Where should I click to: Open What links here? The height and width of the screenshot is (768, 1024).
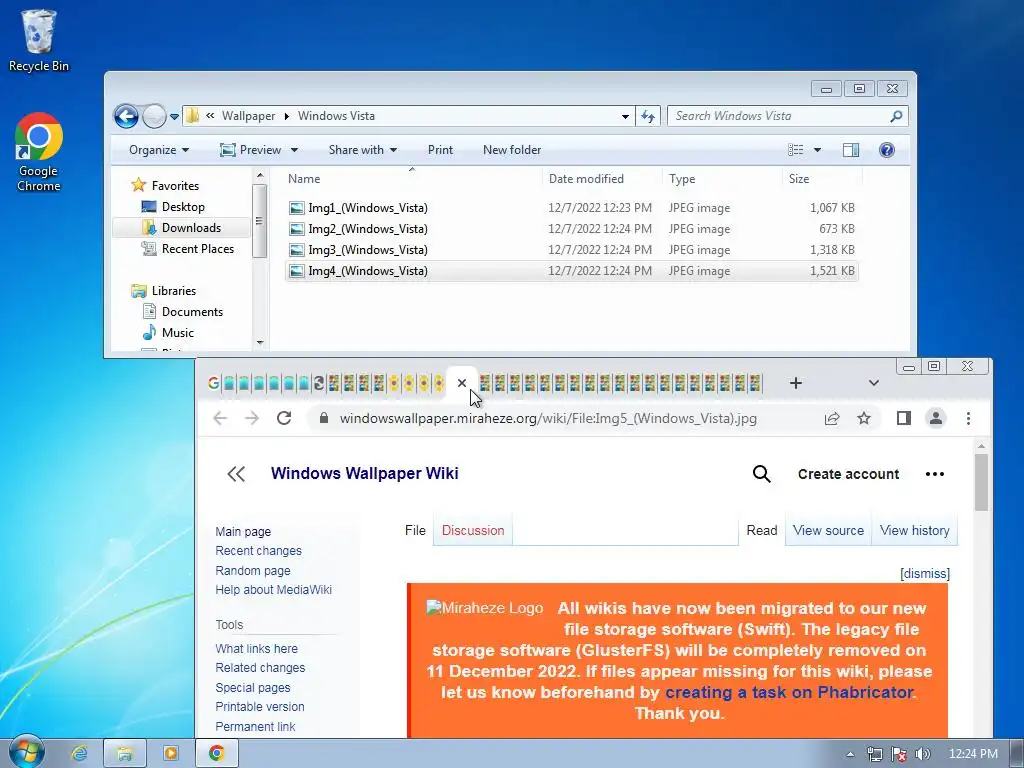[257, 648]
